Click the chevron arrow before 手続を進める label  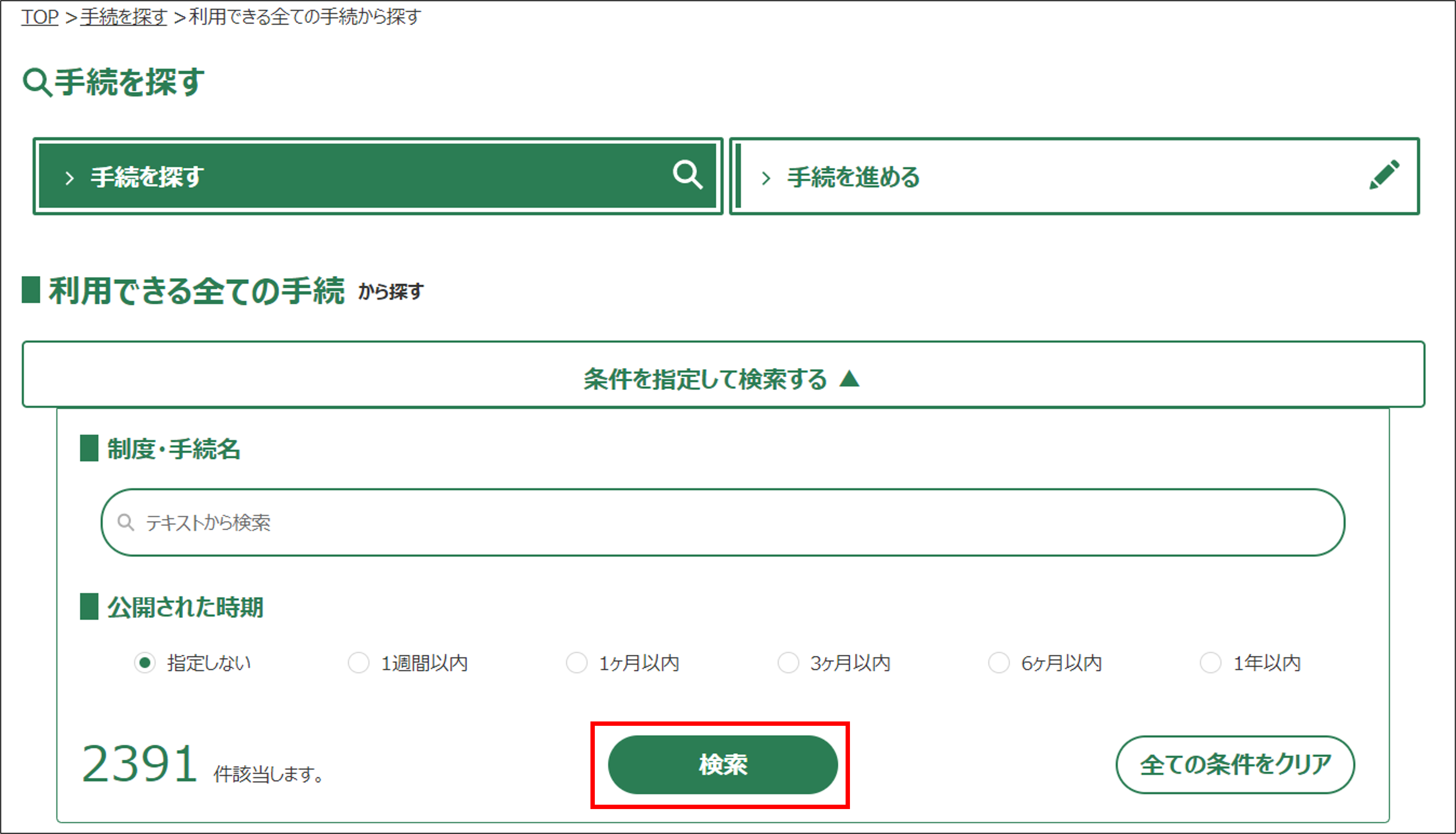click(x=766, y=179)
